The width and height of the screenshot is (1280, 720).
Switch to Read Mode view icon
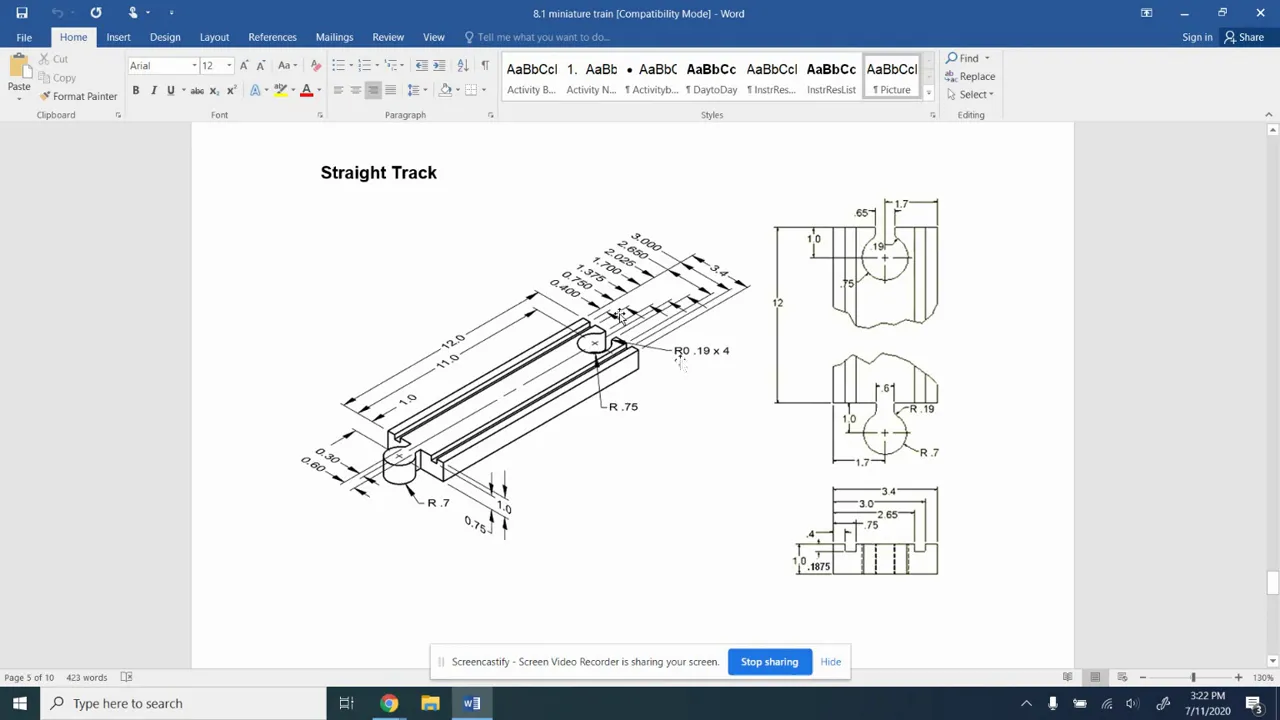click(1068, 678)
